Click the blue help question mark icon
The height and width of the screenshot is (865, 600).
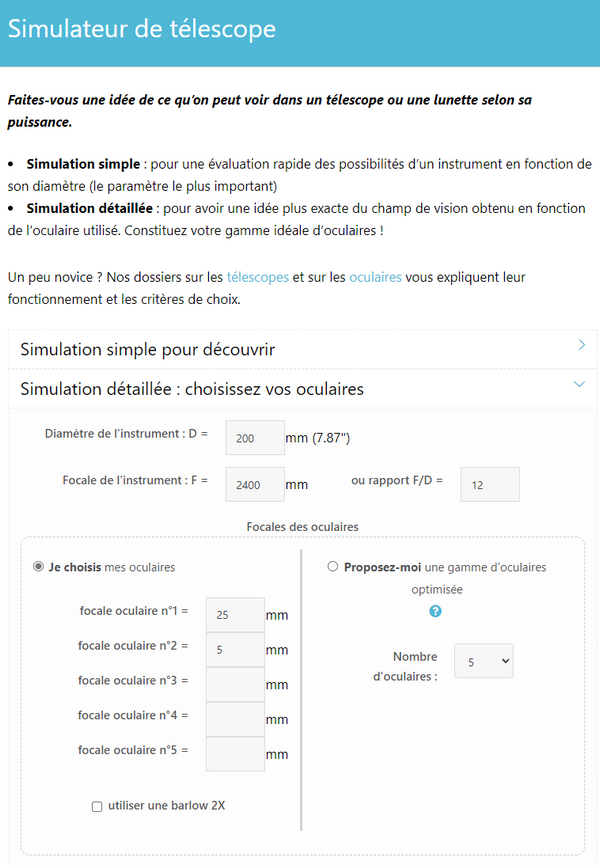435,611
